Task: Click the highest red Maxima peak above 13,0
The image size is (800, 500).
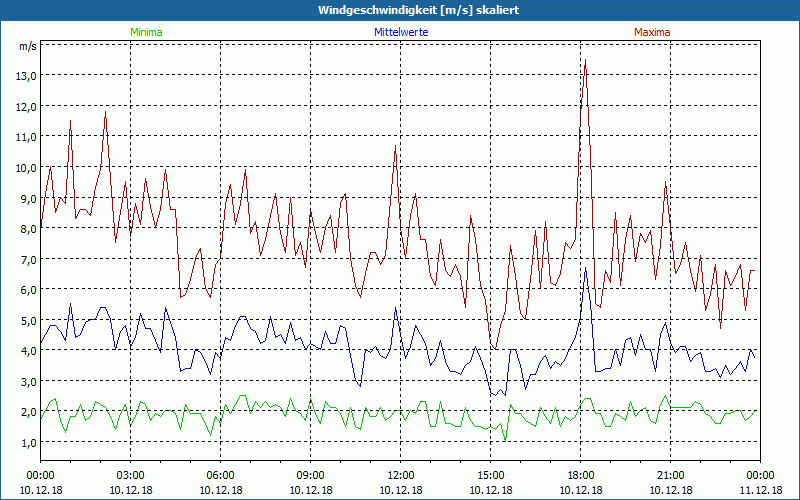Action: tap(585, 60)
